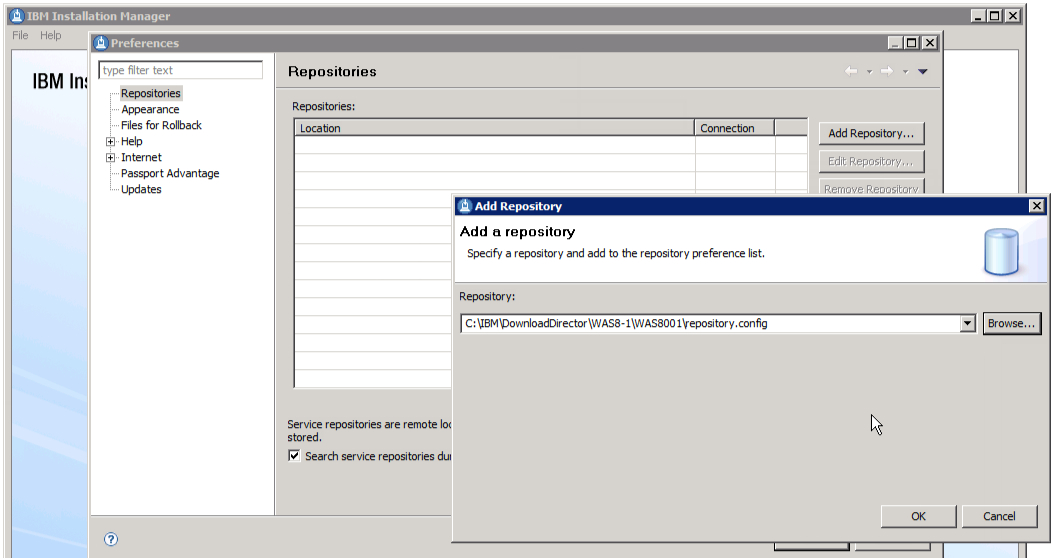Open the File menu

click(x=20, y=35)
